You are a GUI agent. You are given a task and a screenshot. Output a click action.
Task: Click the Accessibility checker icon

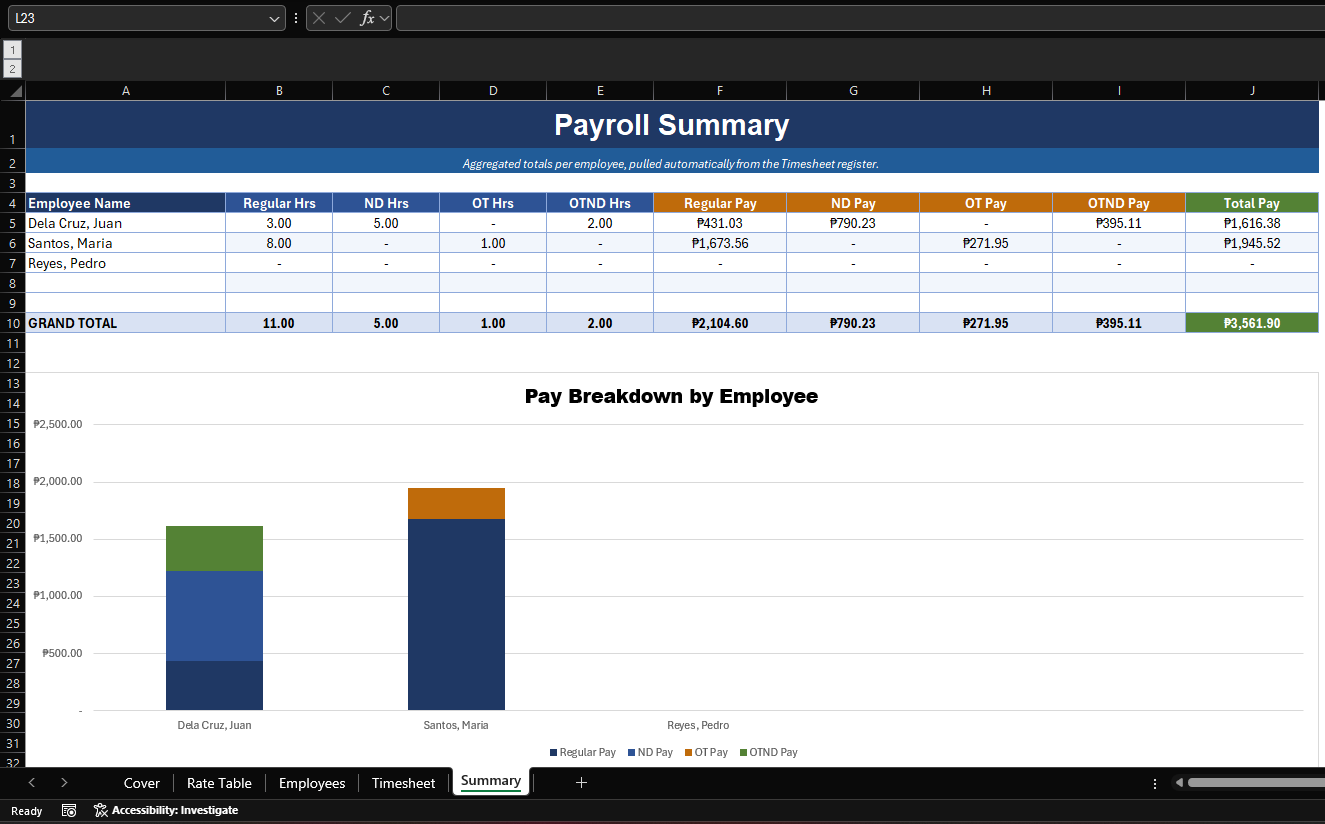(x=100, y=810)
